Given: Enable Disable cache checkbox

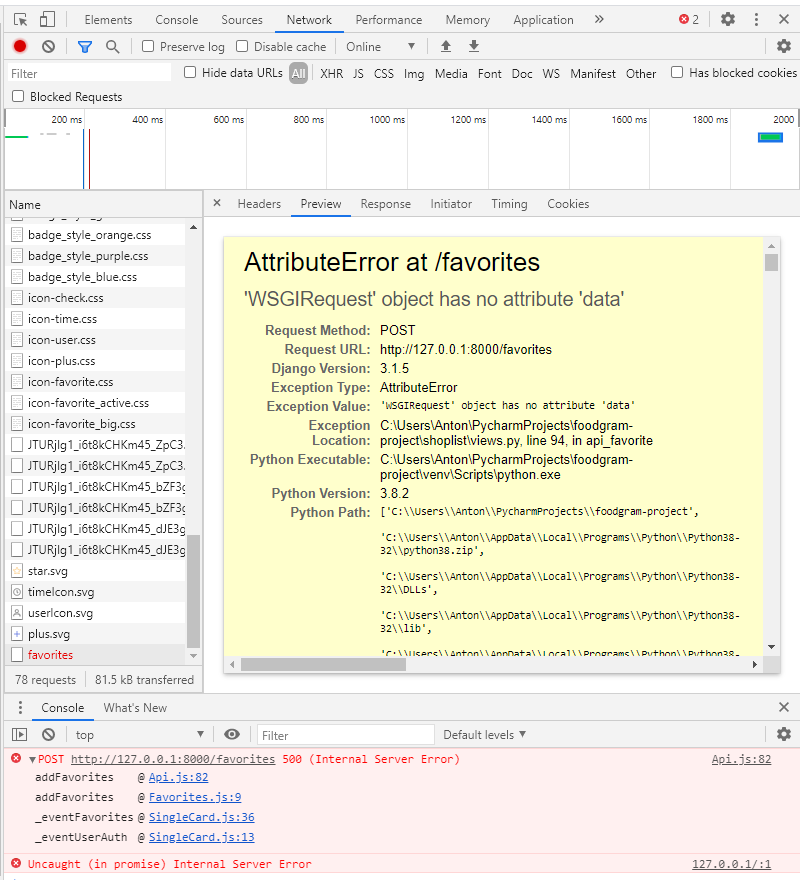Looking at the screenshot, I should coord(242,46).
